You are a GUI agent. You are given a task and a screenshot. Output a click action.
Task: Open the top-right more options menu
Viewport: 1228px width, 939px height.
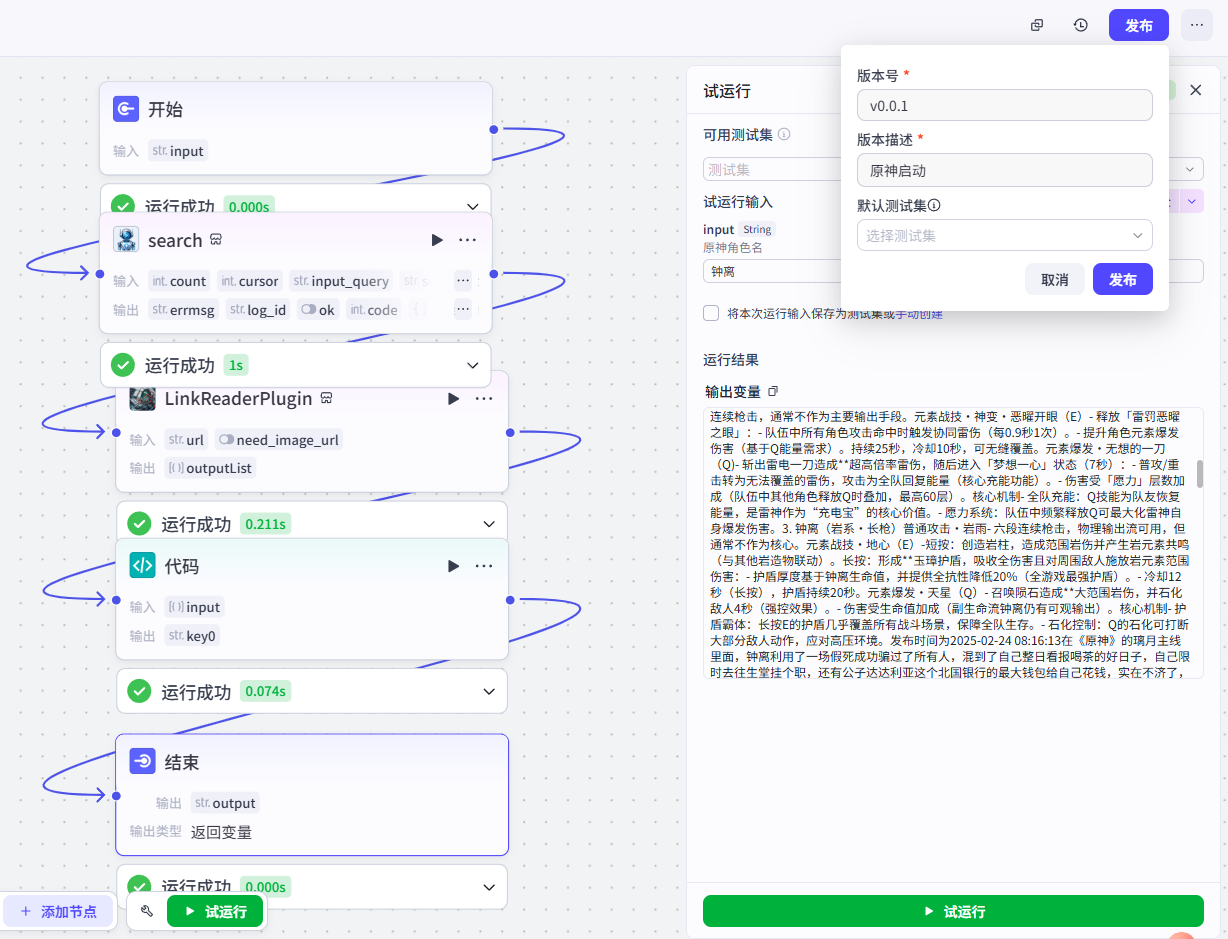[x=1197, y=25]
